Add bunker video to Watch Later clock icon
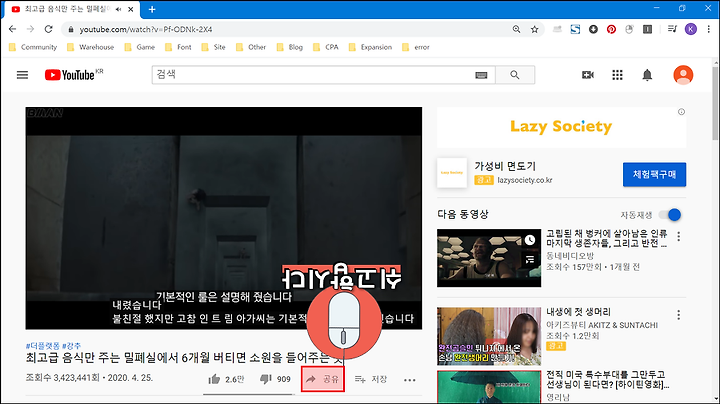The height and width of the screenshot is (404, 720). (530, 240)
